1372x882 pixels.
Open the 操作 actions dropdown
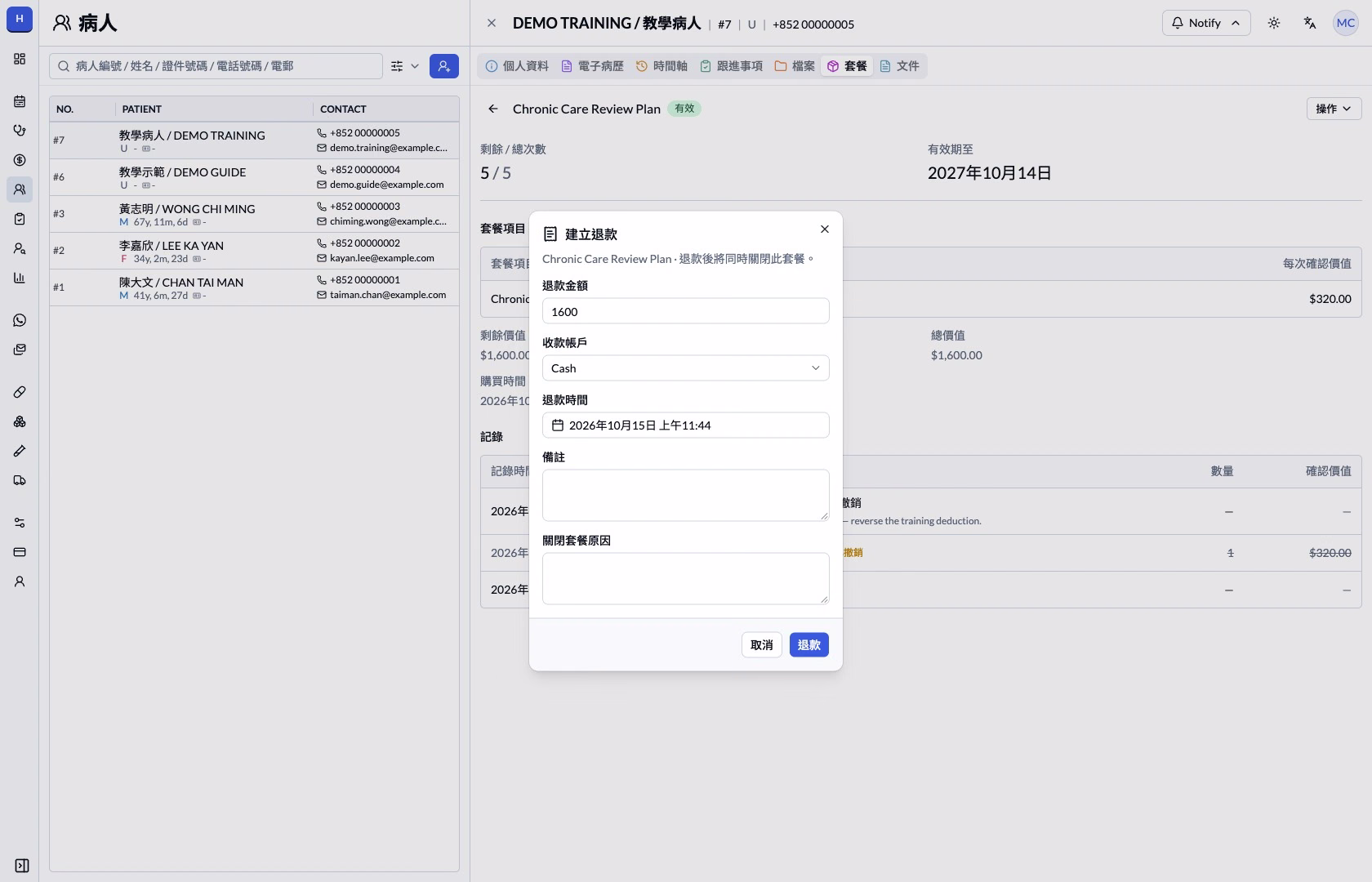[x=1334, y=109]
